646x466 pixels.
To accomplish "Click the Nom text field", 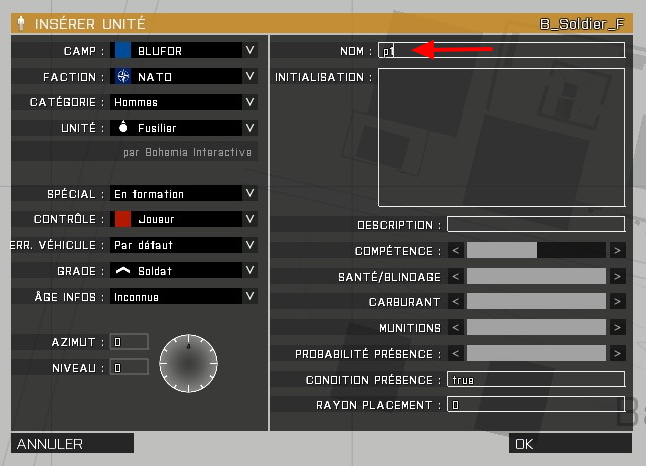I will tap(501, 50).
